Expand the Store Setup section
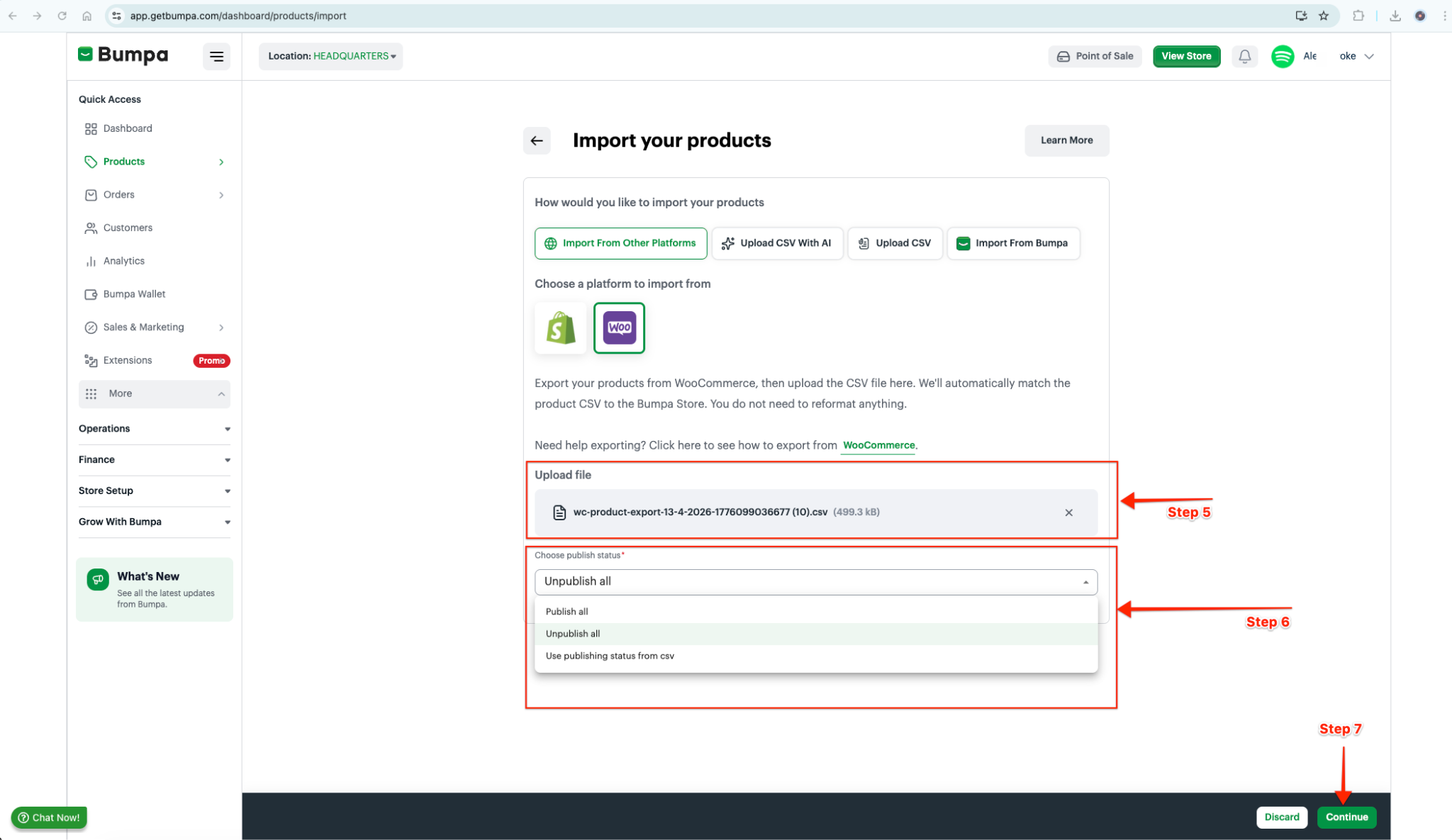Screen dimensions: 1452x840 pyautogui.click(x=154, y=491)
